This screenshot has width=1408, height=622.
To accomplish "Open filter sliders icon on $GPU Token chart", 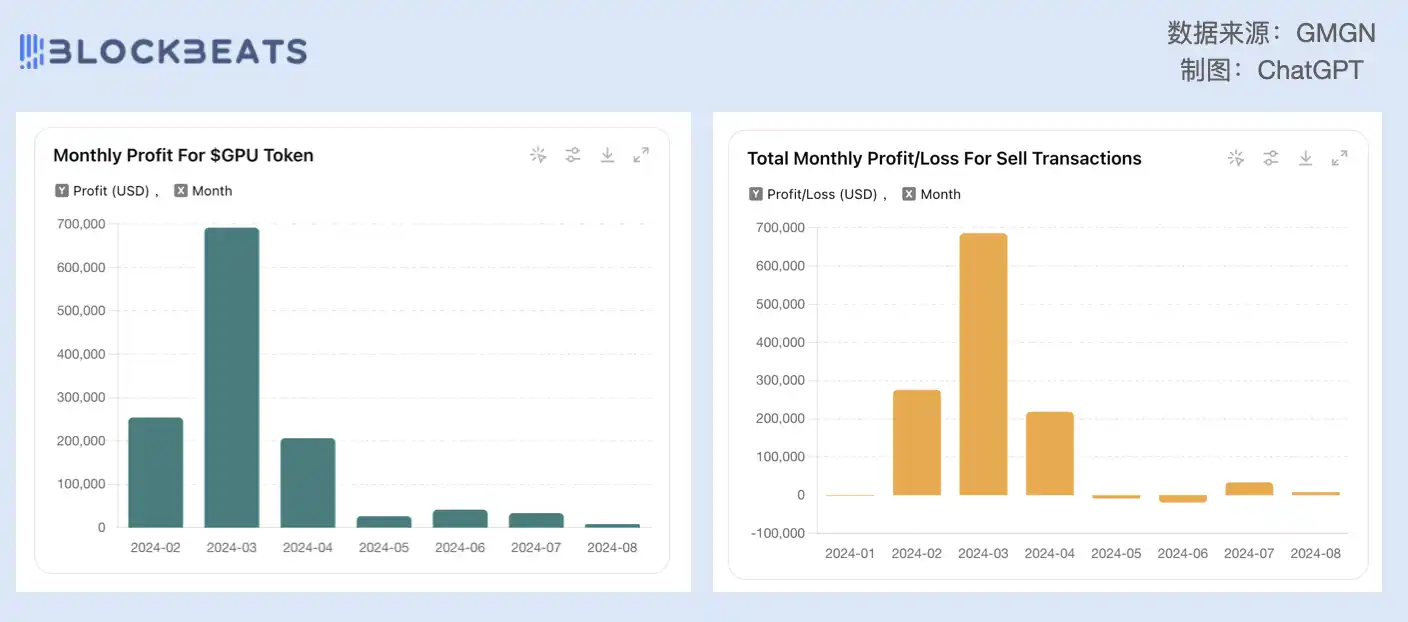I will click(572, 154).
